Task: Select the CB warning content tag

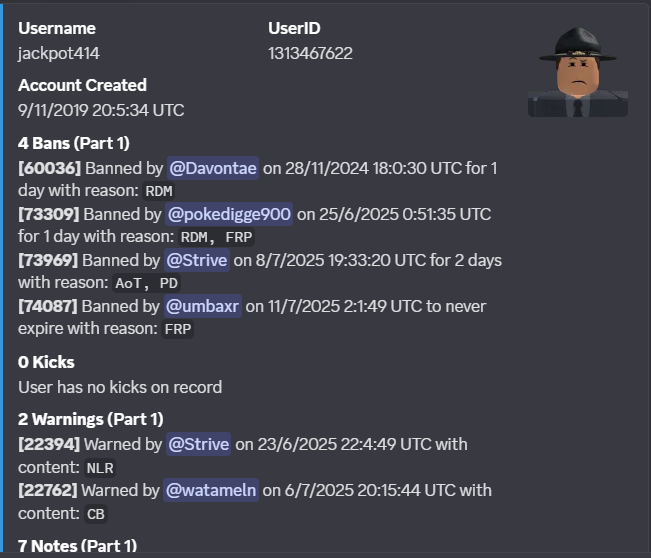Action: 95,514
